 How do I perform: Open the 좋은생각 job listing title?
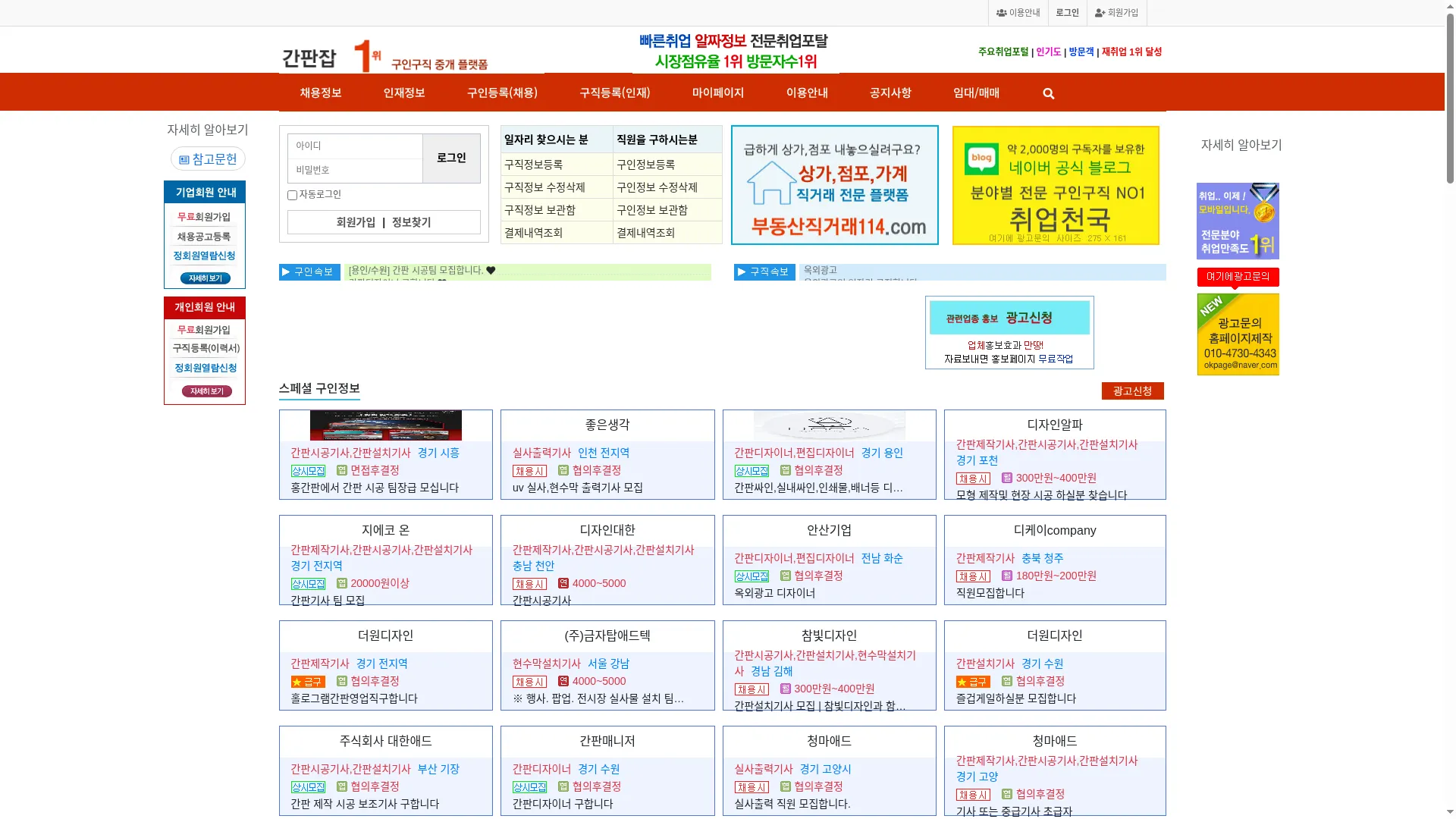(607, 425)
